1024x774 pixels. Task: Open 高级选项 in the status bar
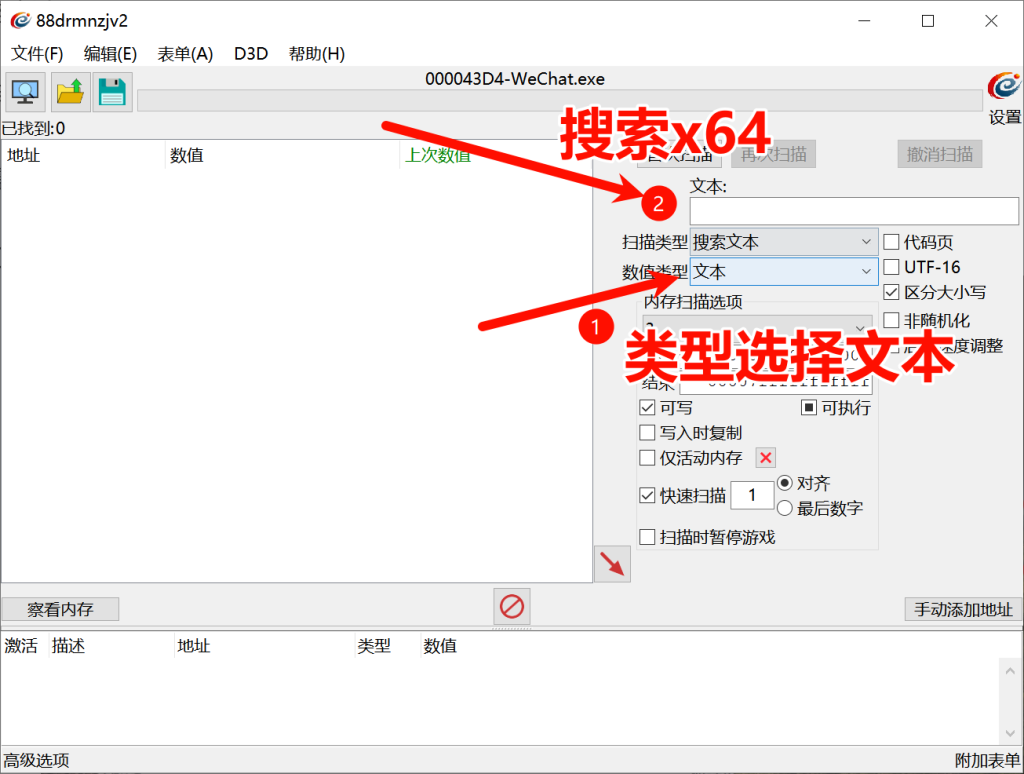37,760
